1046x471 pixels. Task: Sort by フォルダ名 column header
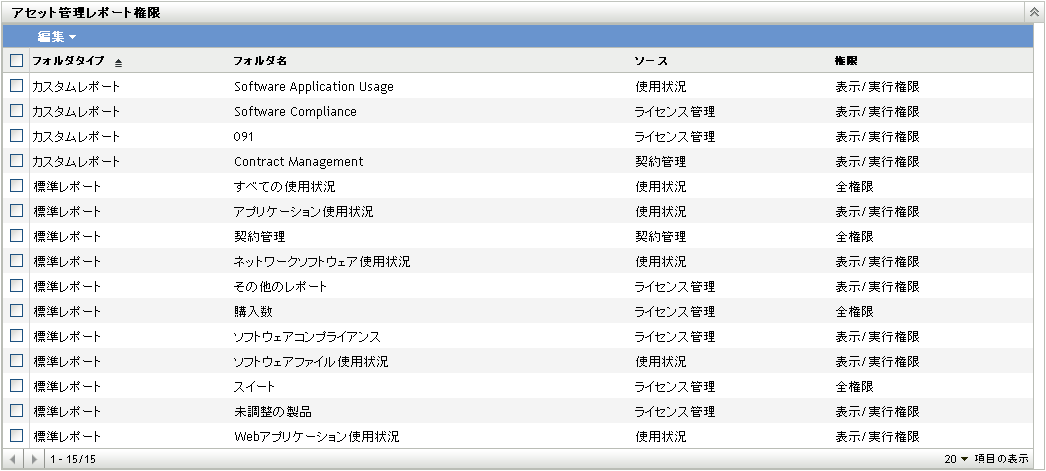coord(260,61)
